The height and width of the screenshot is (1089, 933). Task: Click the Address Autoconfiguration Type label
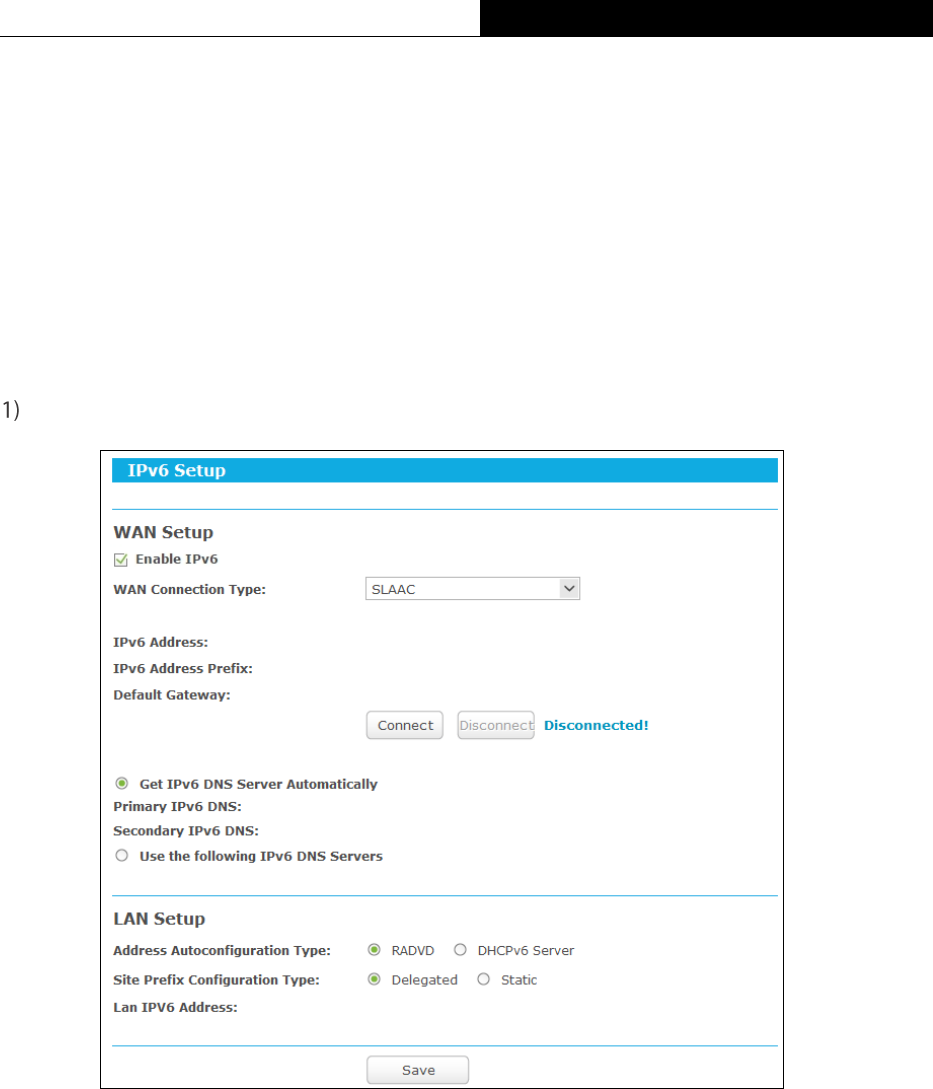(222, 951)
